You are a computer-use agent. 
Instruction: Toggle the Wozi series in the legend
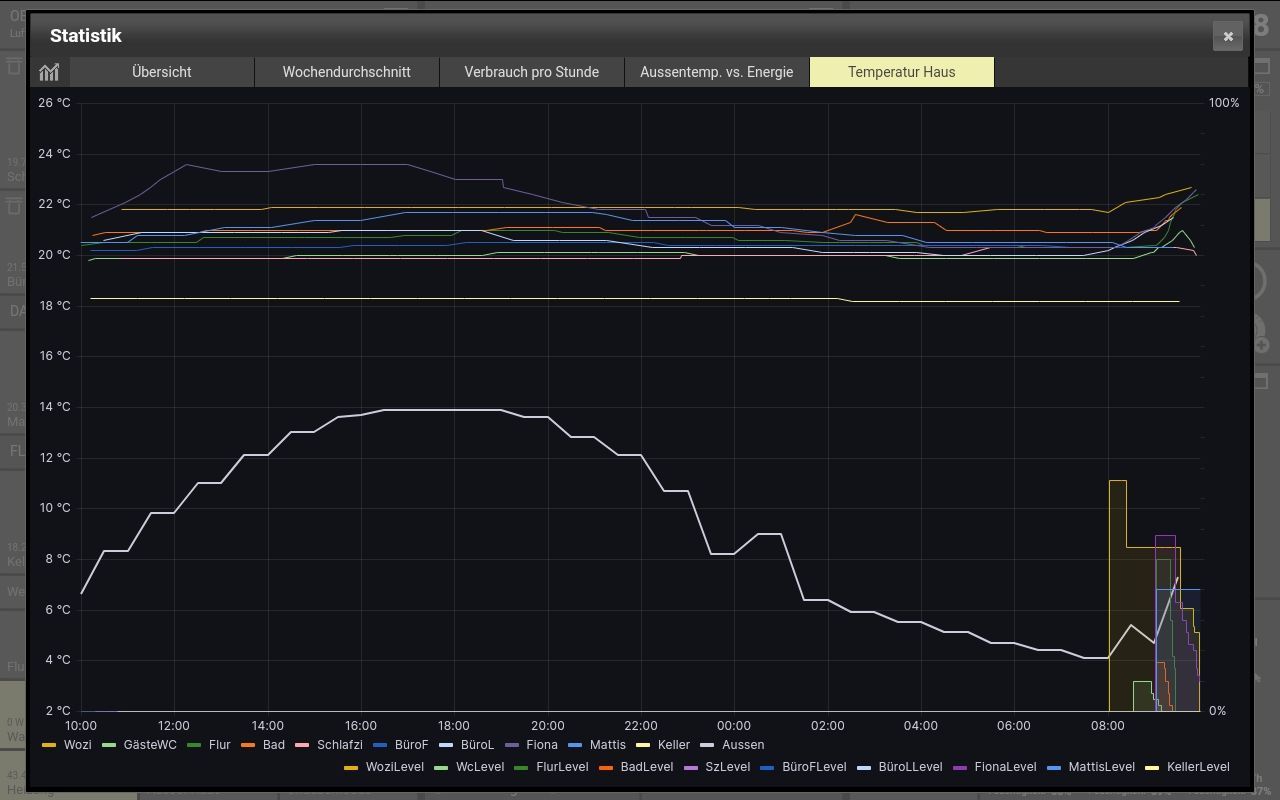(x=67, y=745)
